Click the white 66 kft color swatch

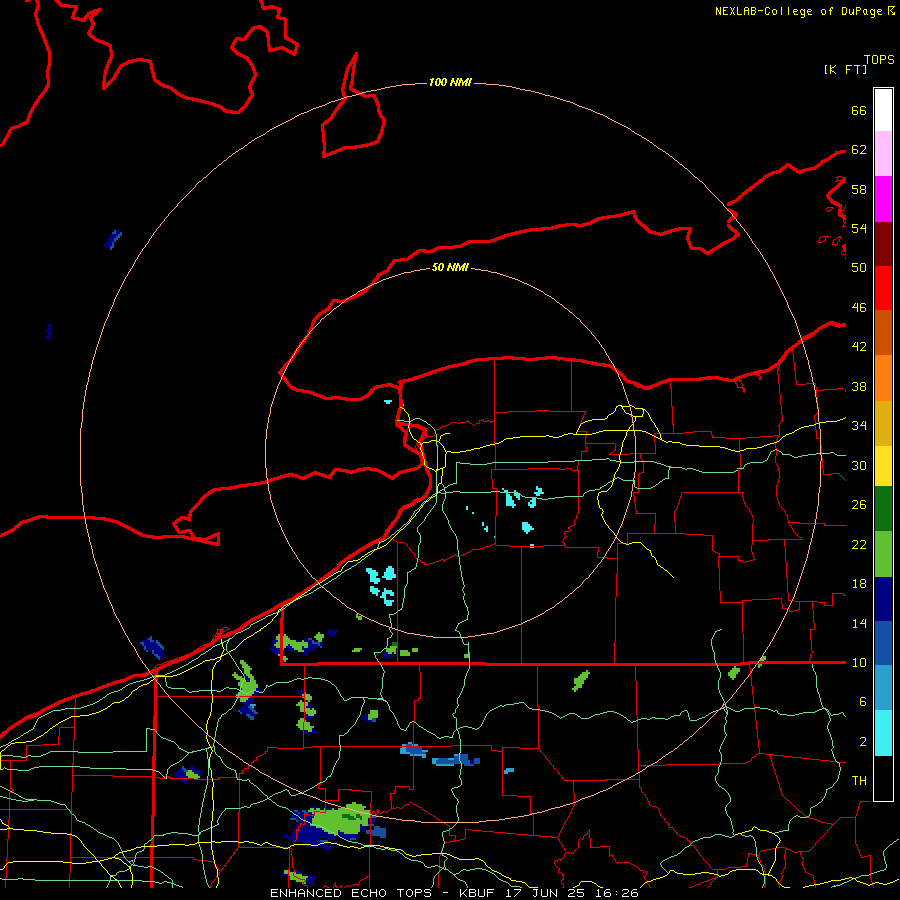coord(883,110)
